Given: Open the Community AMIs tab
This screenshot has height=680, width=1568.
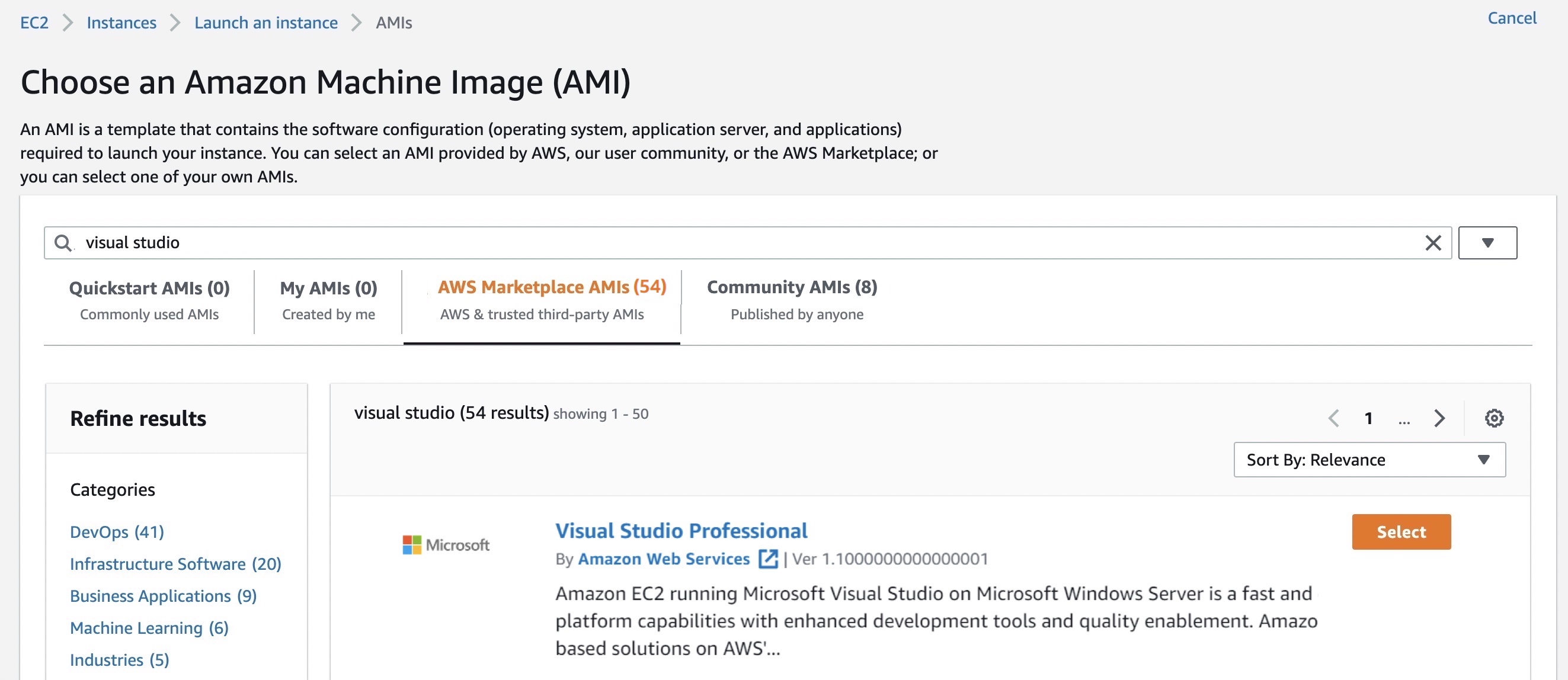Looking at the screenshot, I should [792, 300].
